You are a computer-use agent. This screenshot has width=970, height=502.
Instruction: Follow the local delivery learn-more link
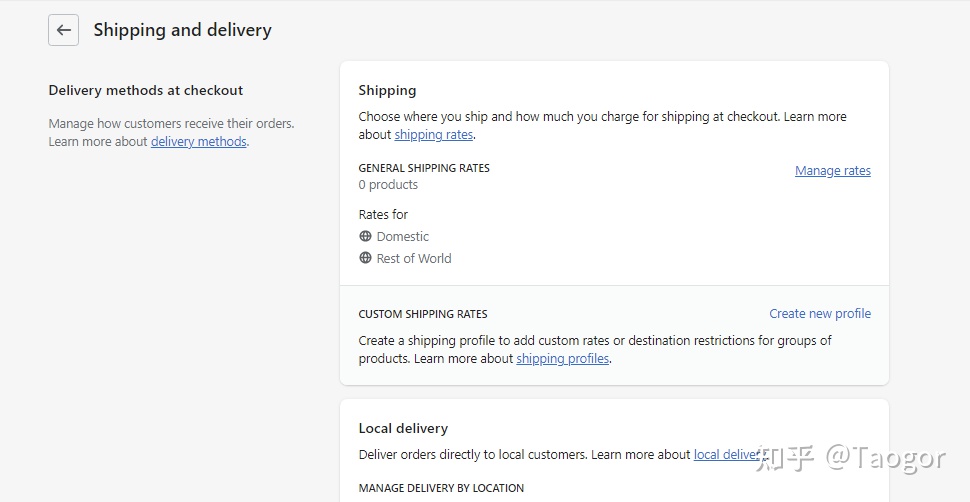click(x=728, y=454)
